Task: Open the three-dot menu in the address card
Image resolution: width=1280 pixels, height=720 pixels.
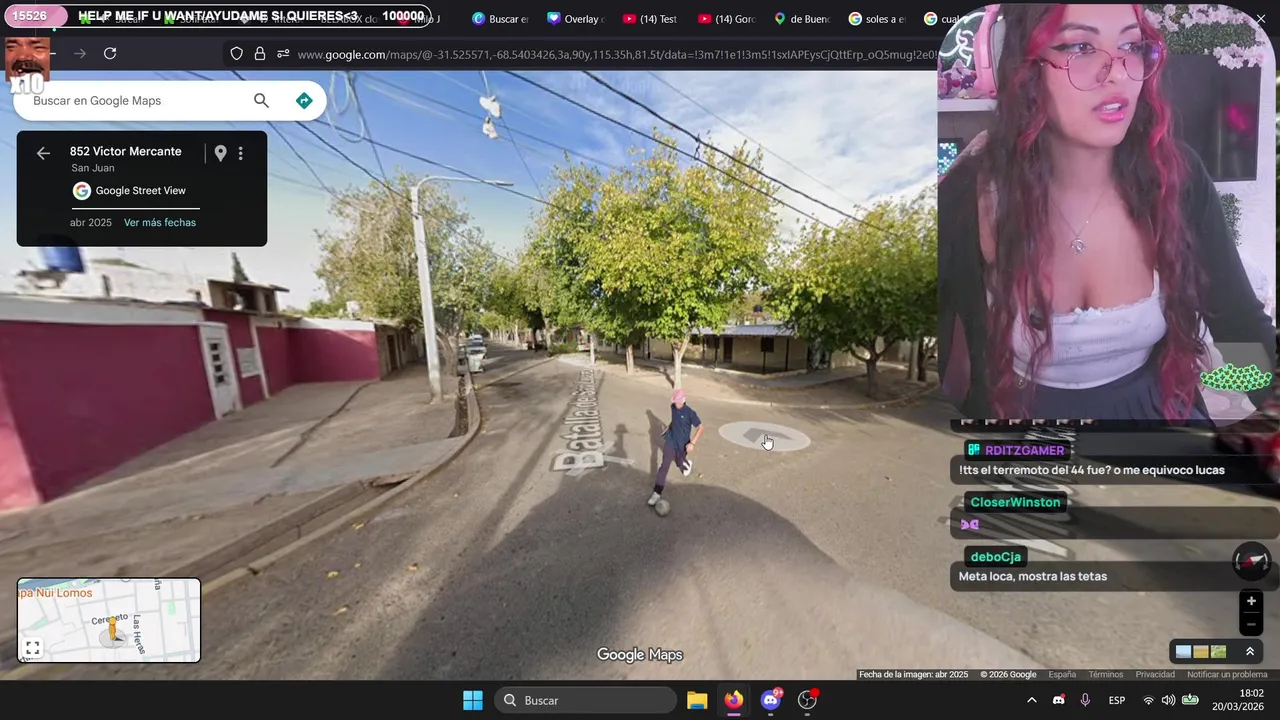Action: click(x=240, y=153)
